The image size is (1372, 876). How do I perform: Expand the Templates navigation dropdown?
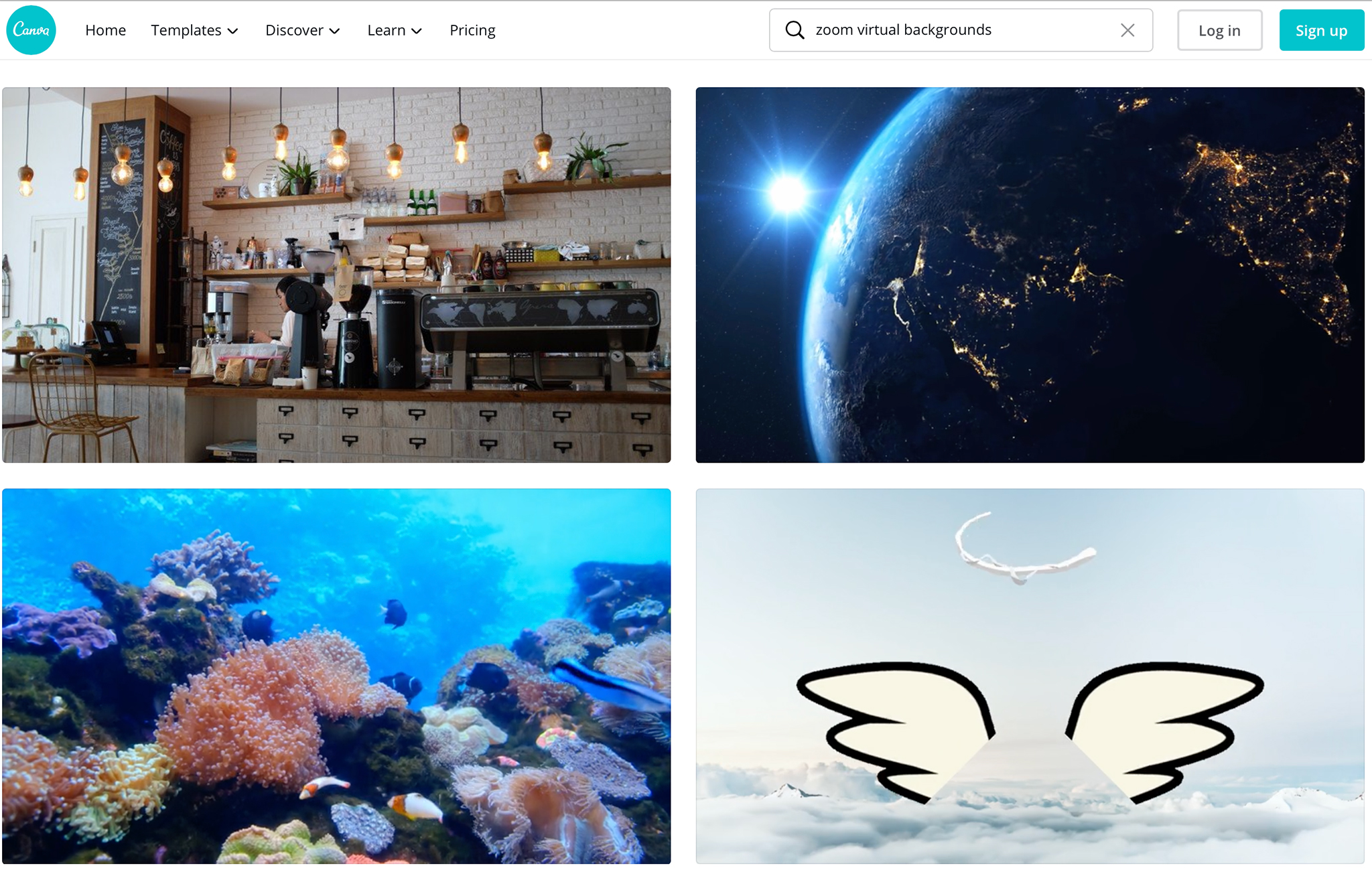point(194,29)
